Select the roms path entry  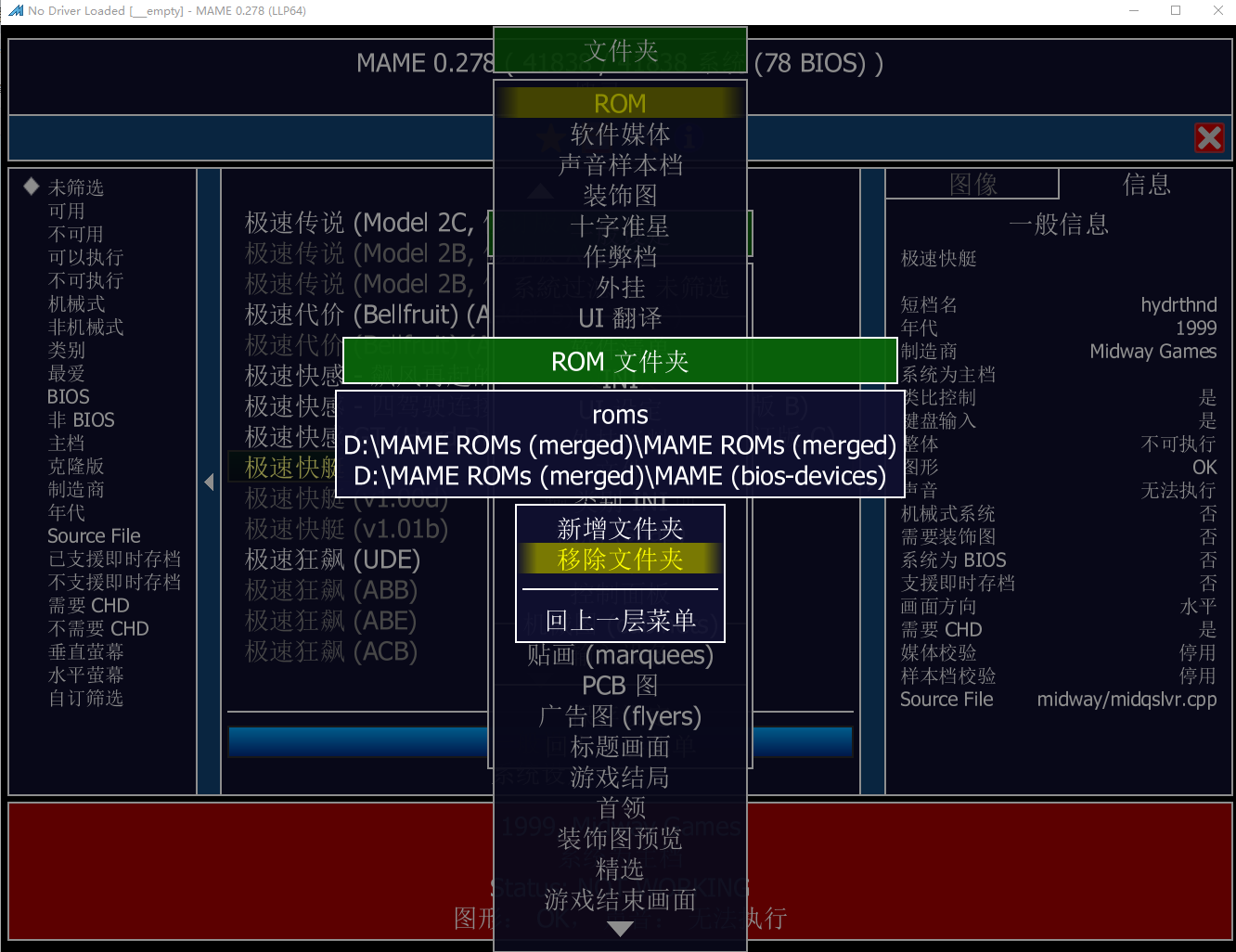coord(620,415)
